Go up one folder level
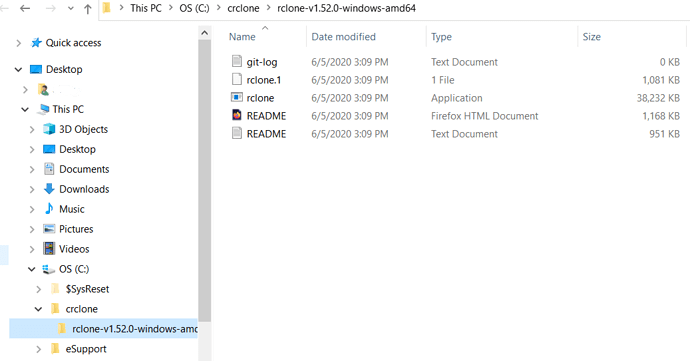The image size is (690, 361). (x=88, y=8)
